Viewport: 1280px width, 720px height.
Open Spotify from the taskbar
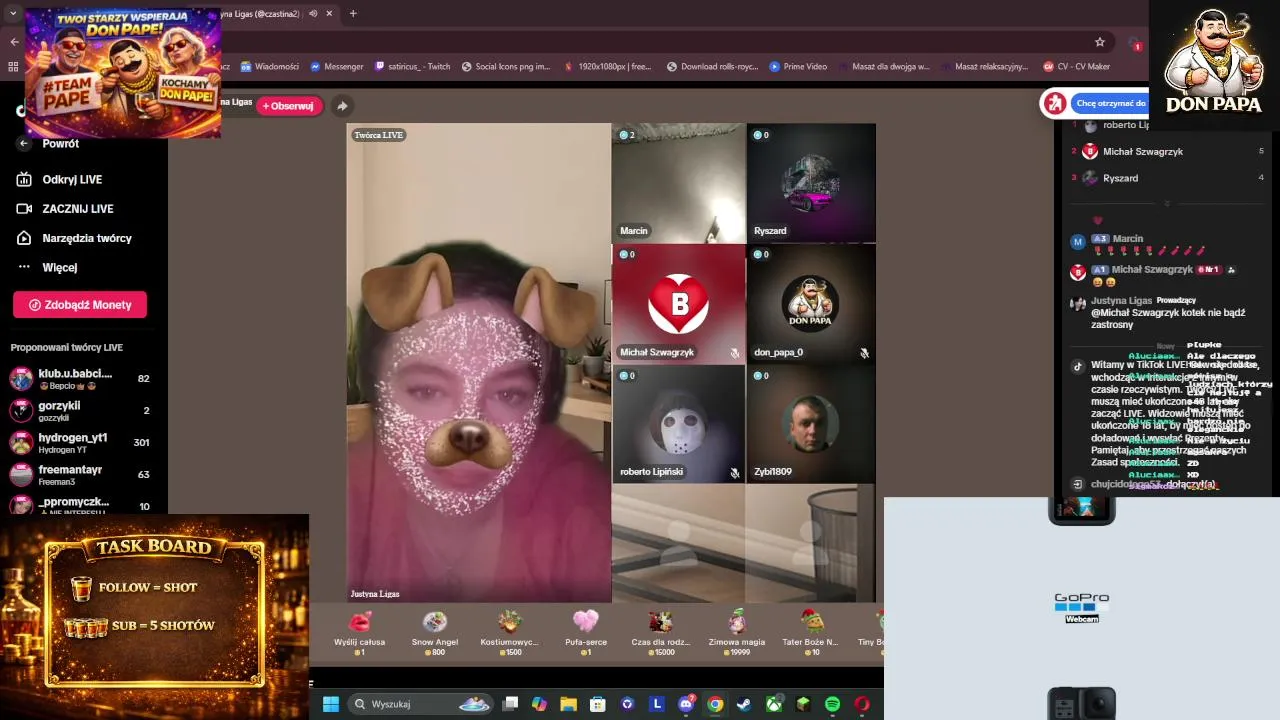[x=832, y=704]
